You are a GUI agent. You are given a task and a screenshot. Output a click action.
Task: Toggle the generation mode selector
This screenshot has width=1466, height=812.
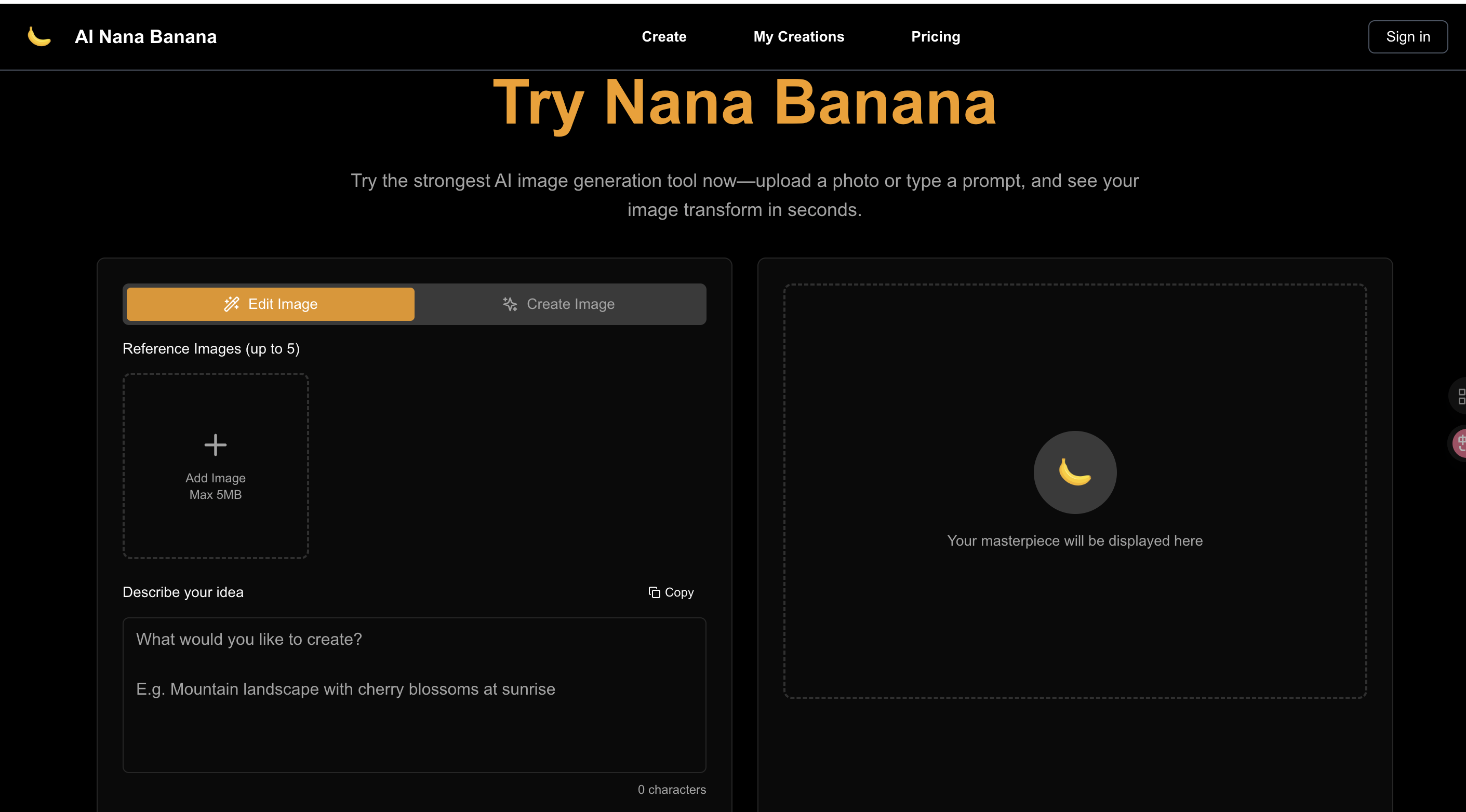coord(415,304)
